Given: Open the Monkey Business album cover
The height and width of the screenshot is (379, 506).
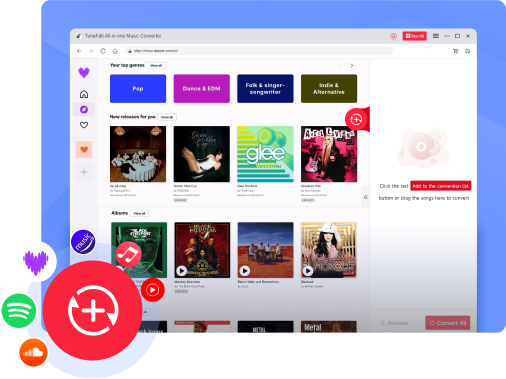Looking at the screenshot, I should click(x=202, y=250).
